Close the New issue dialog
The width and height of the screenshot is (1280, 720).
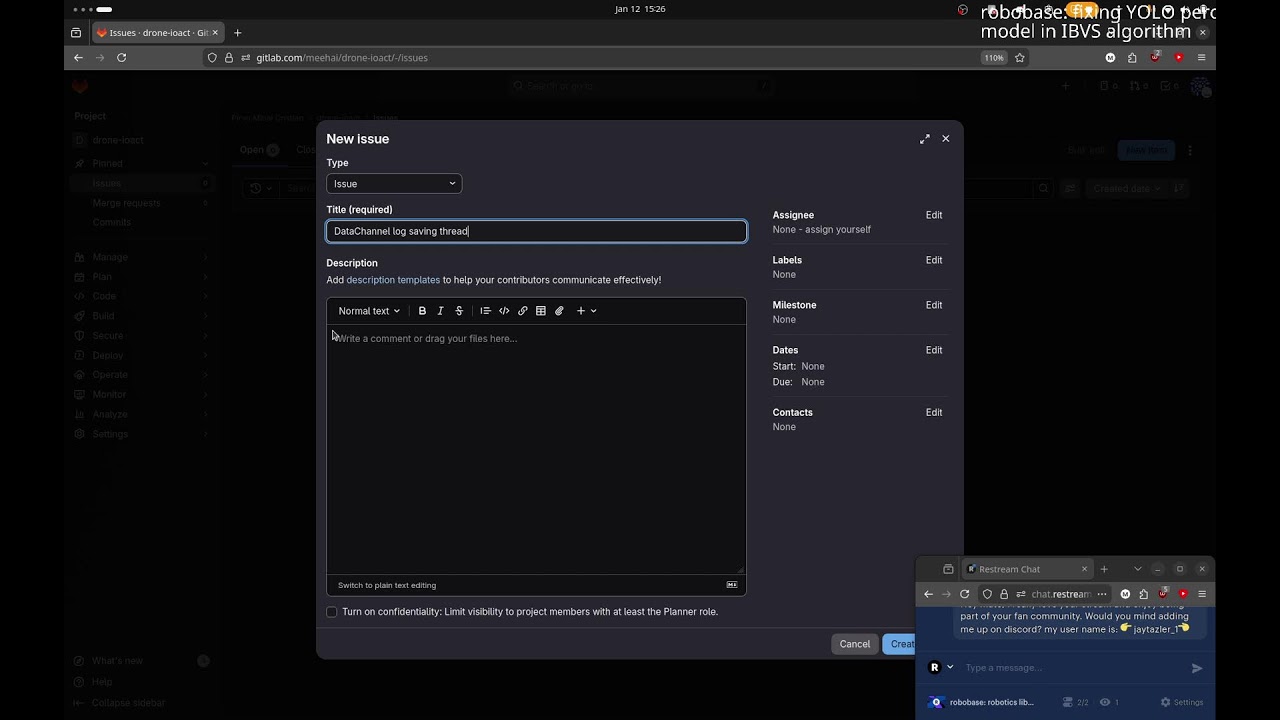(946, 139)
